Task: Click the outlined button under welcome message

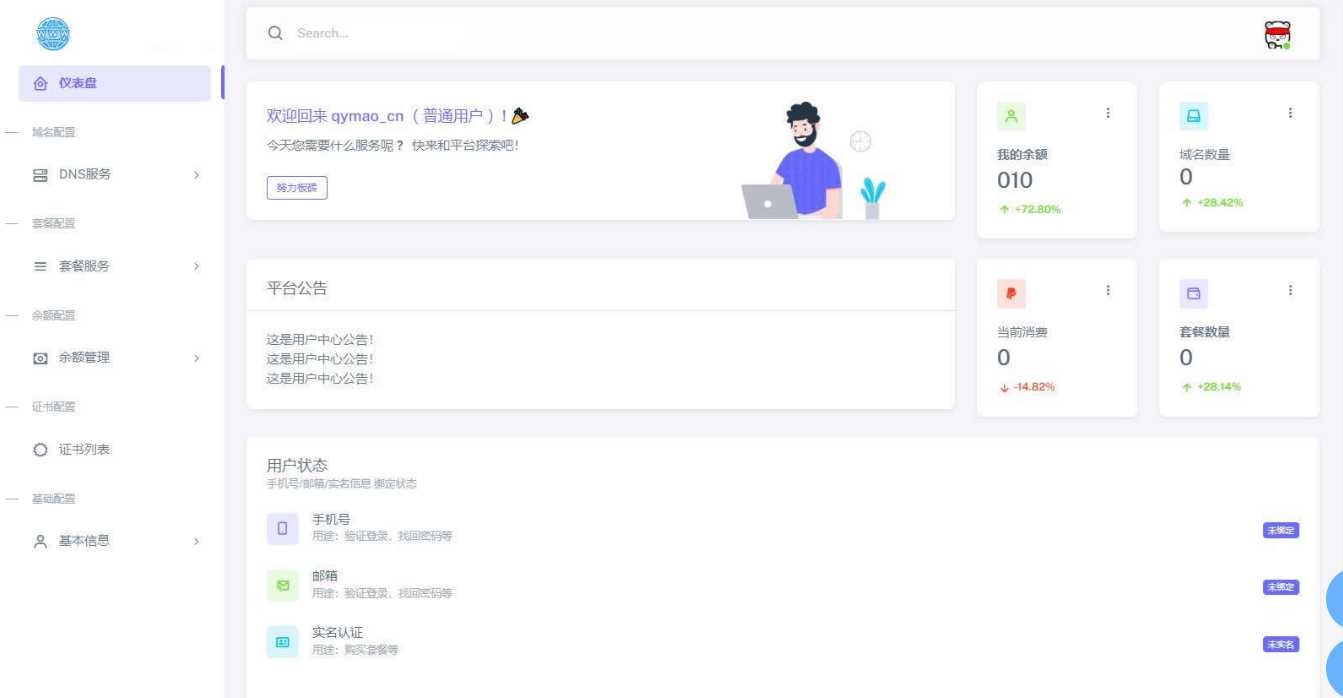Action: tap(297, 187)
